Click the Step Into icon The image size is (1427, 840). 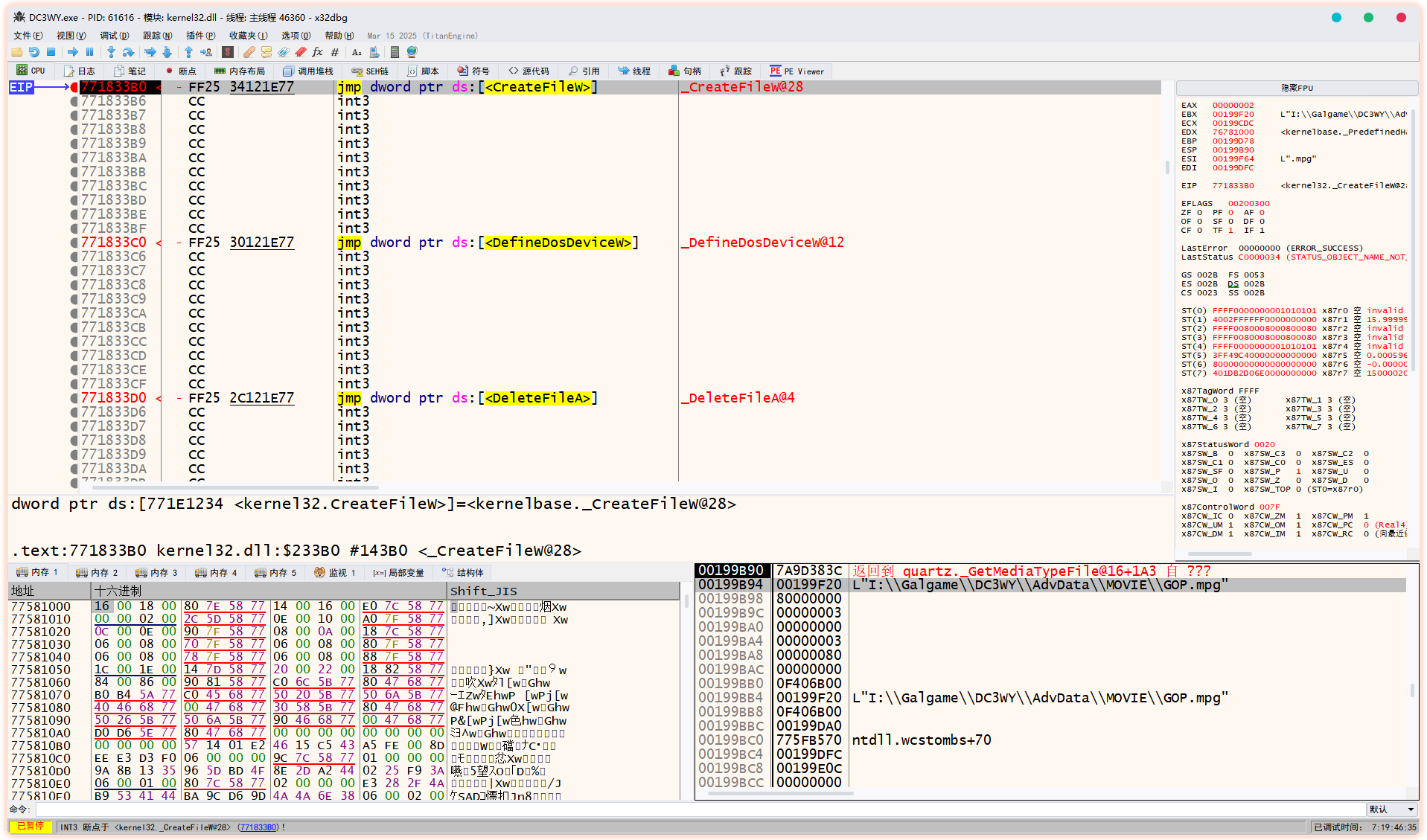tap(111, 52)
